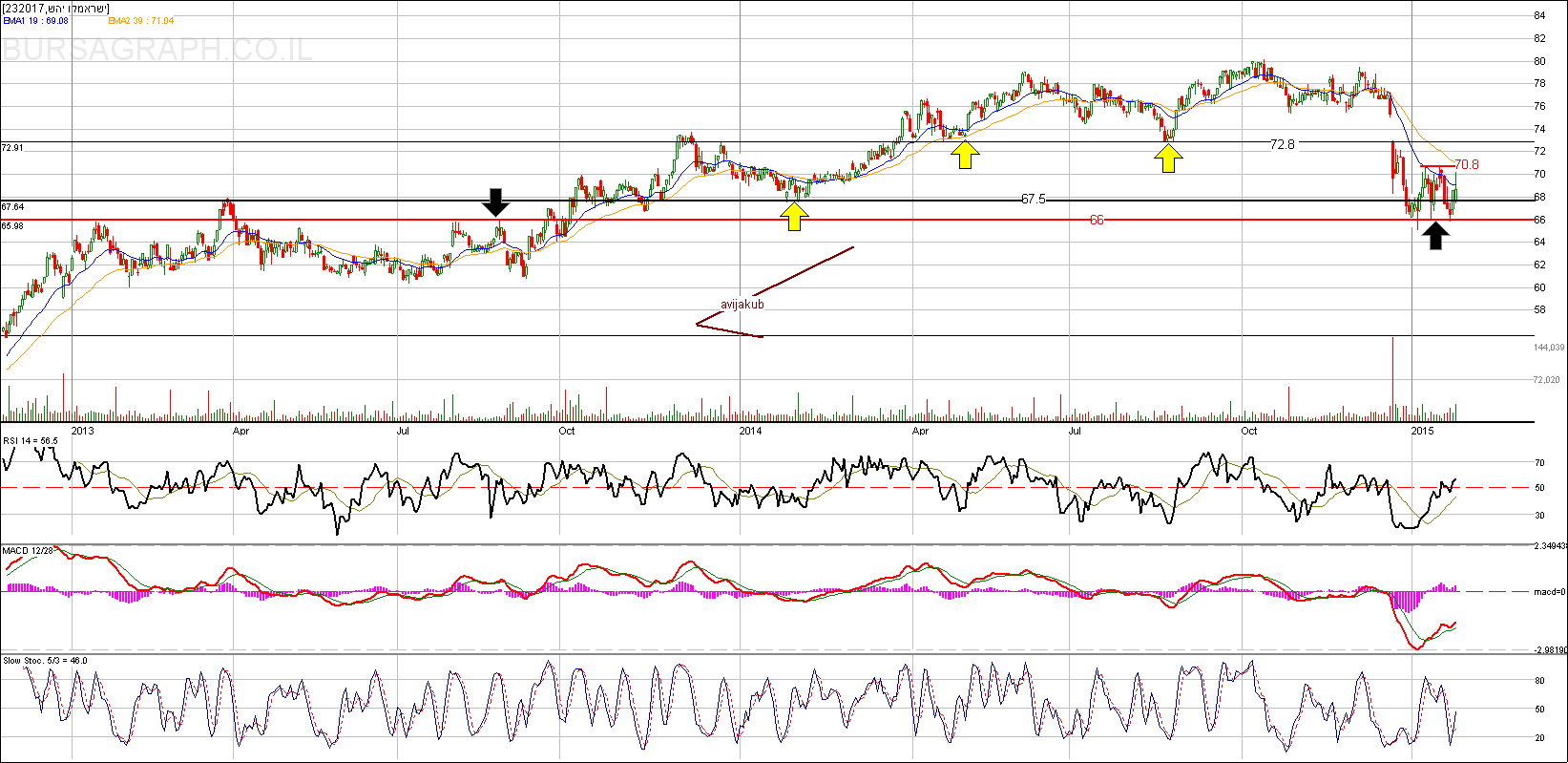Image resolution: width=1568 pixels, height=763 pixels.
Task: Click the "82" price axis label
Action: [x=1540, y=38]
